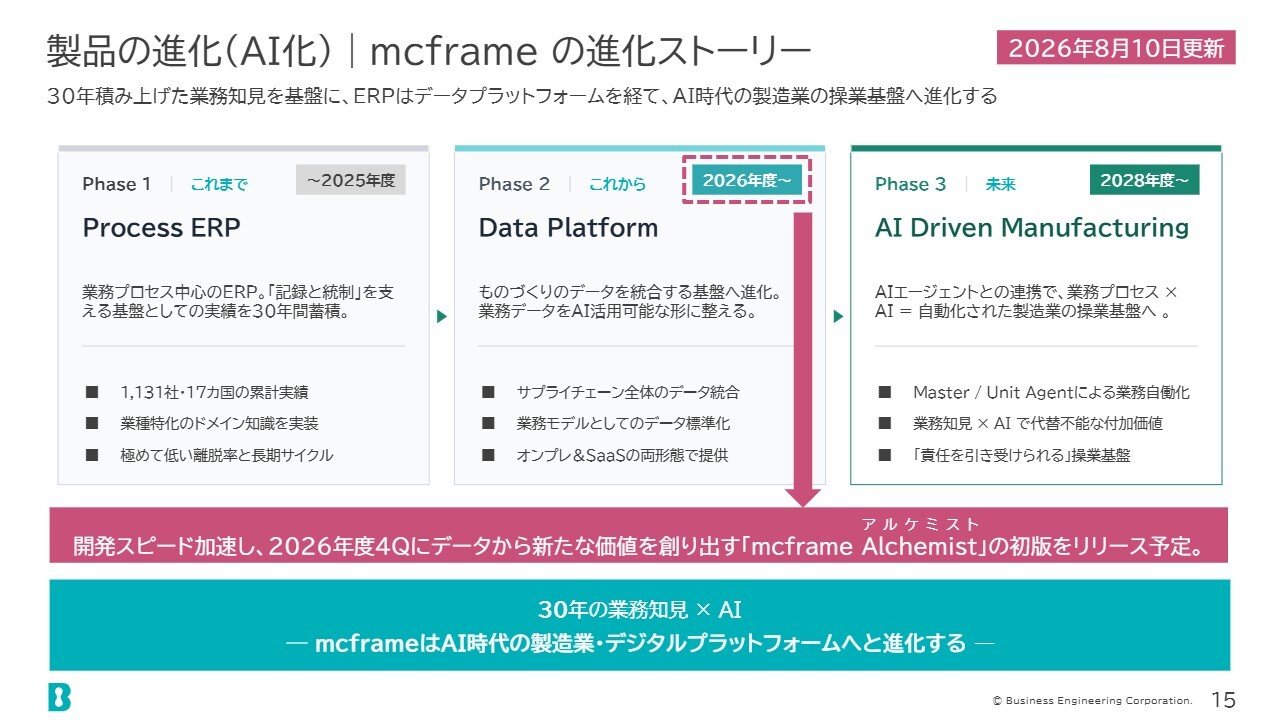Click the teal banner line "30年の業務知見 × AI"

tap(640, 609)
